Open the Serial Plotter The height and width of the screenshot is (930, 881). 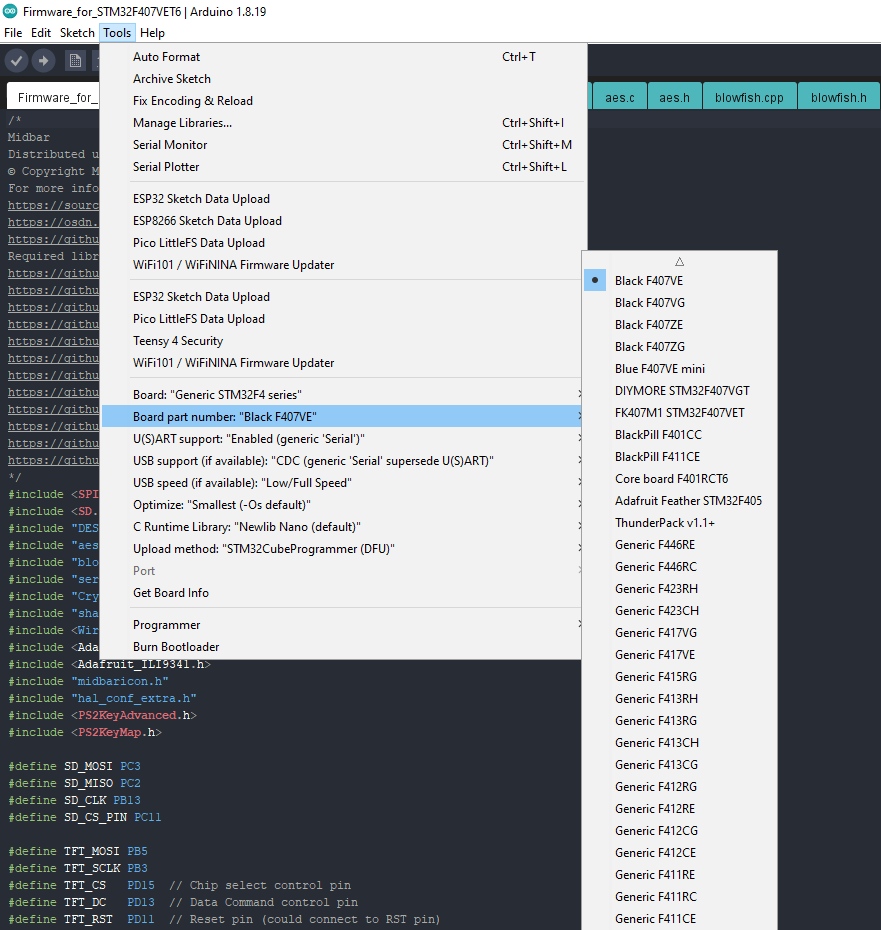(x=166, y=166)
